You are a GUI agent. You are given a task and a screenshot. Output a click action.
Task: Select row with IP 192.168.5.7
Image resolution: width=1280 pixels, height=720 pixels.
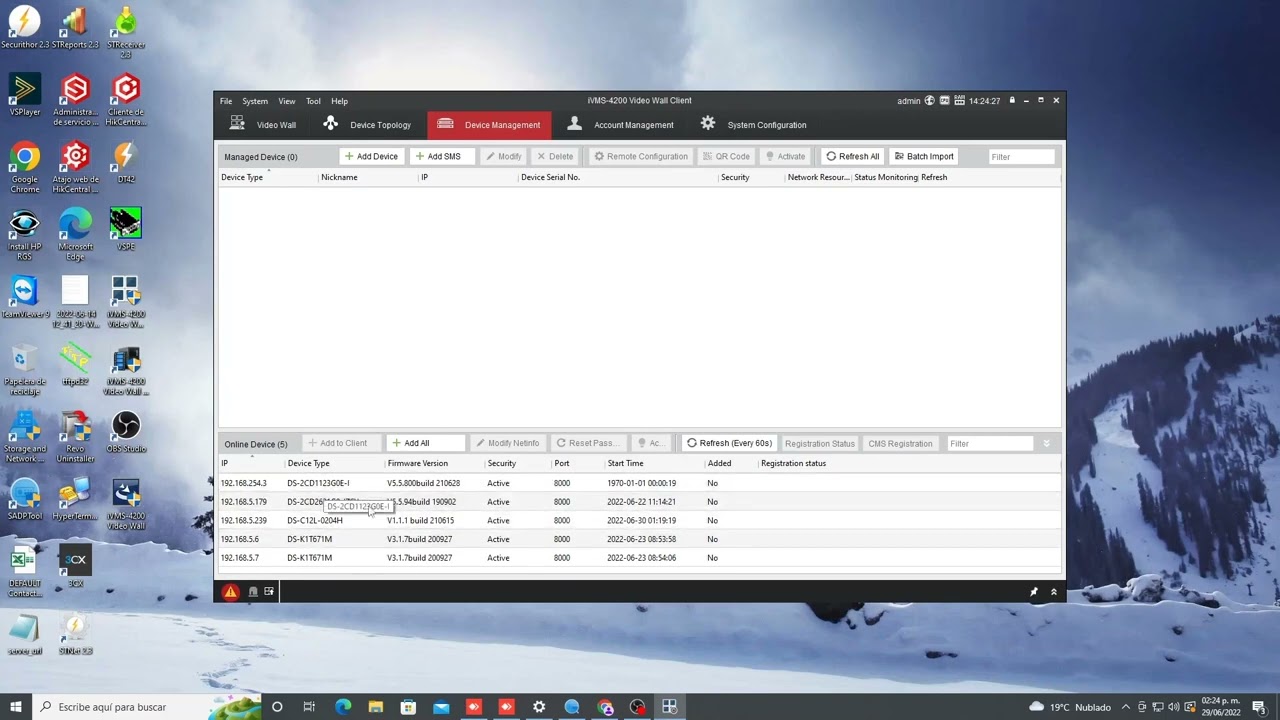tap(640, 558)
